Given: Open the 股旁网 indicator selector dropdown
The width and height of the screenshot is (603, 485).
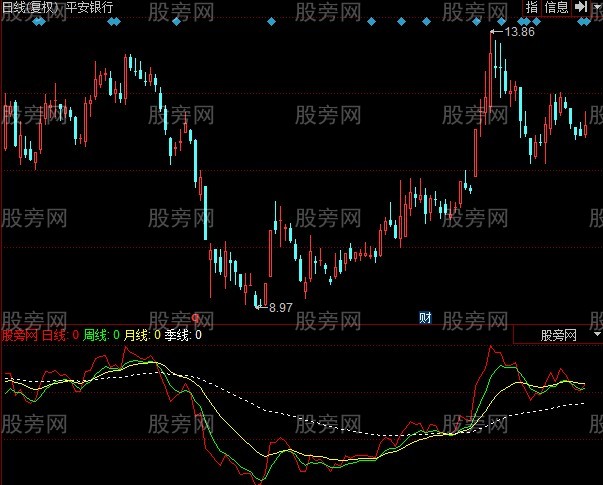Looking at the screenshot, I should point(558,335).
